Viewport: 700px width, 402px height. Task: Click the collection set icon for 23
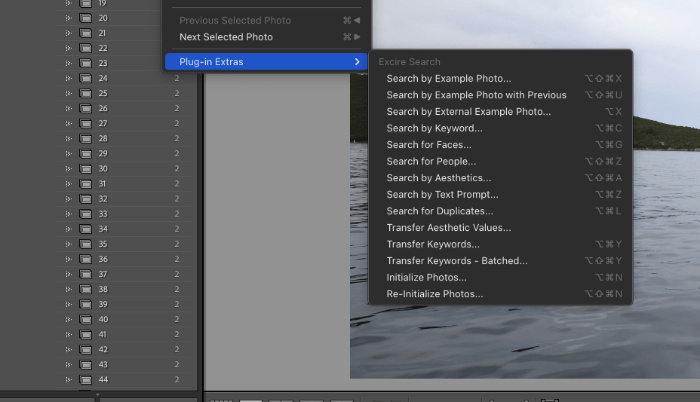click(x=85, y=63)
